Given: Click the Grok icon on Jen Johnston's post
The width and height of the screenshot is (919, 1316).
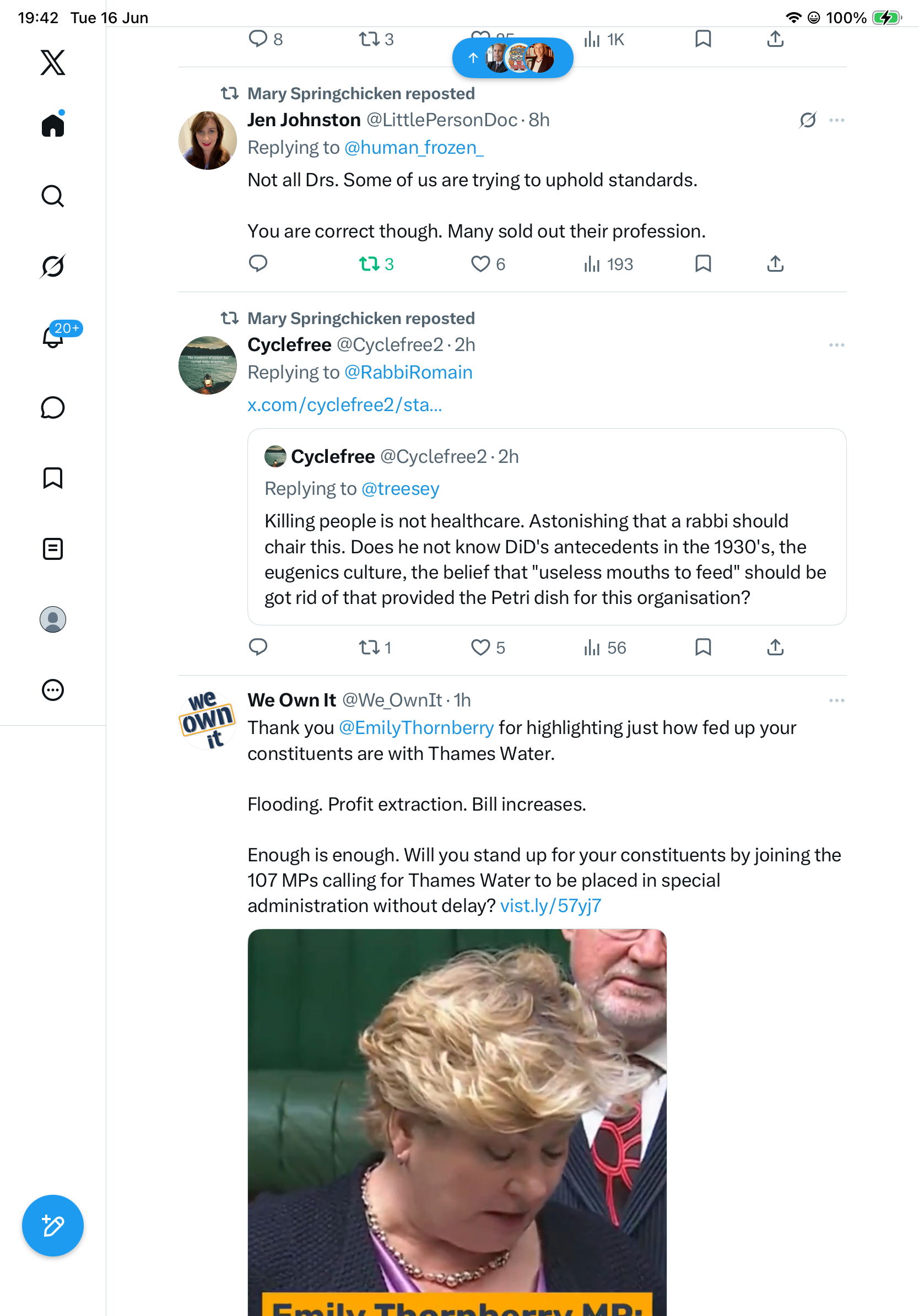Looking at the screenshot, I should point(808,120).
